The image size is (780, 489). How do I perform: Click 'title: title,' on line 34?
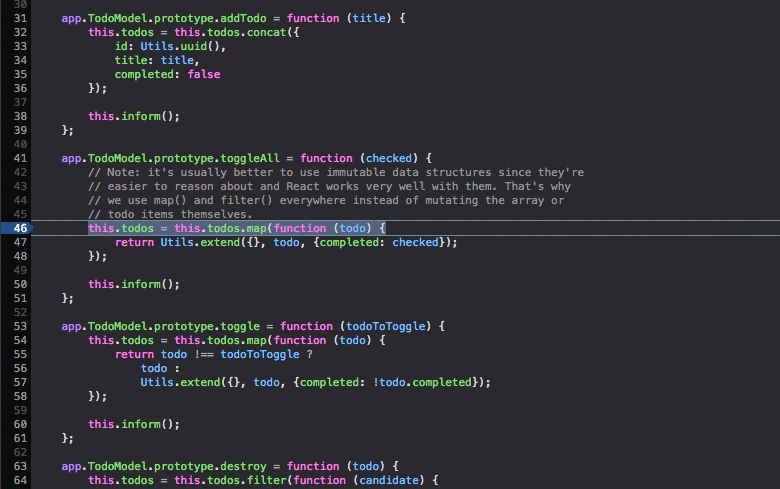(x=157, y=60)
